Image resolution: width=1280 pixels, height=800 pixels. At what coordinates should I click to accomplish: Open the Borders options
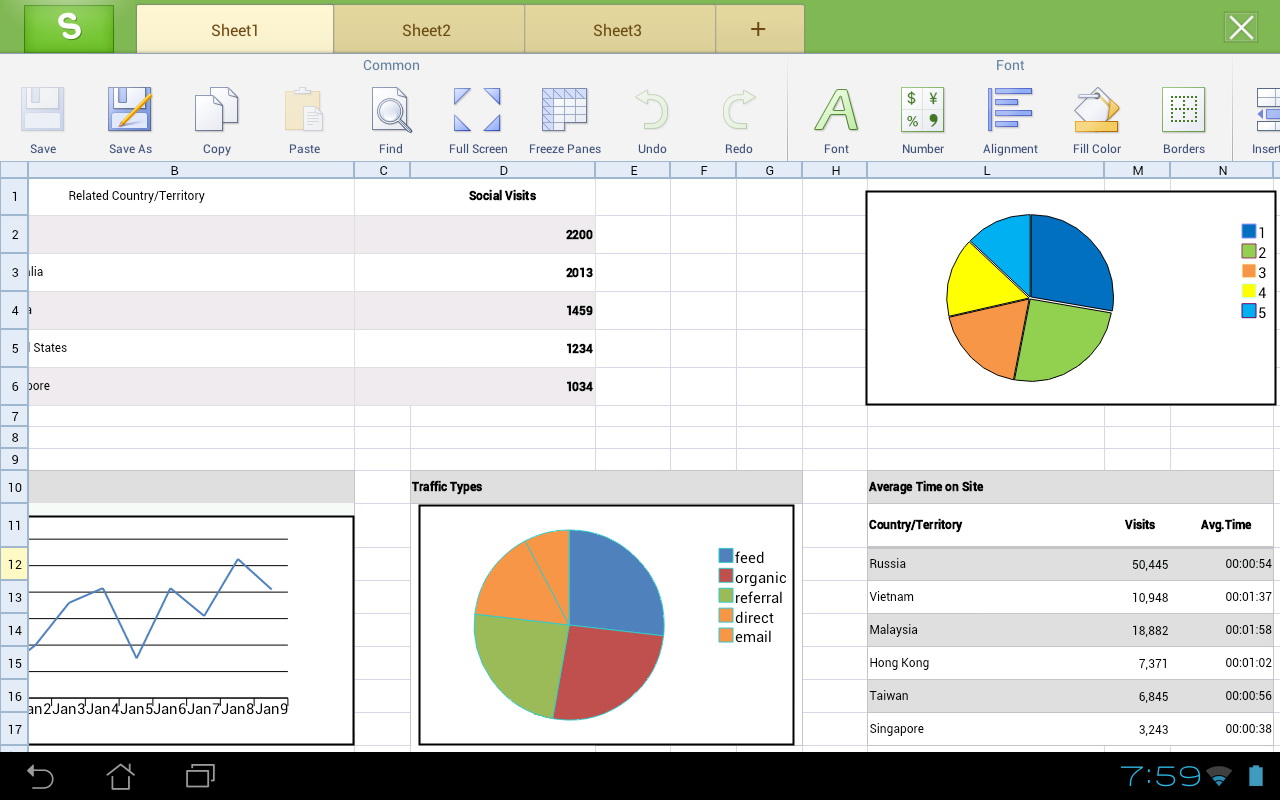pos(1184,115)
